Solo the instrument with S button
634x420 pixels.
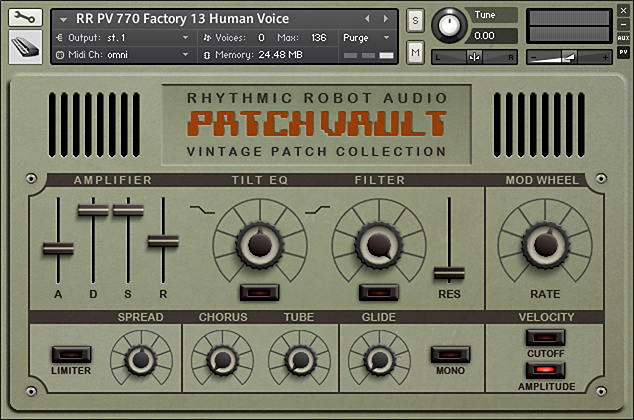[415, 20]
